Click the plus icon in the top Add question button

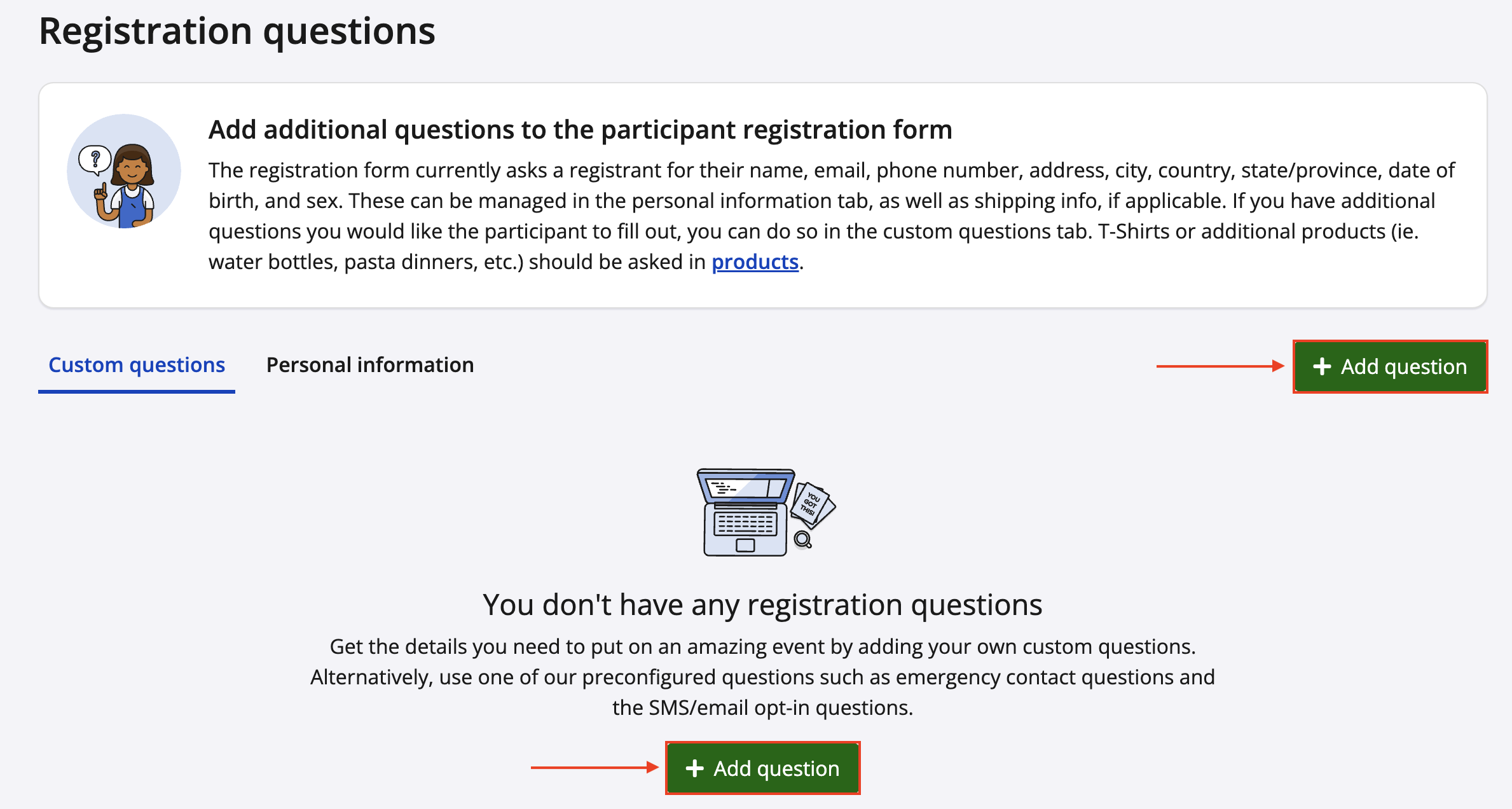pyautogui.click(x=1322, y=366)
